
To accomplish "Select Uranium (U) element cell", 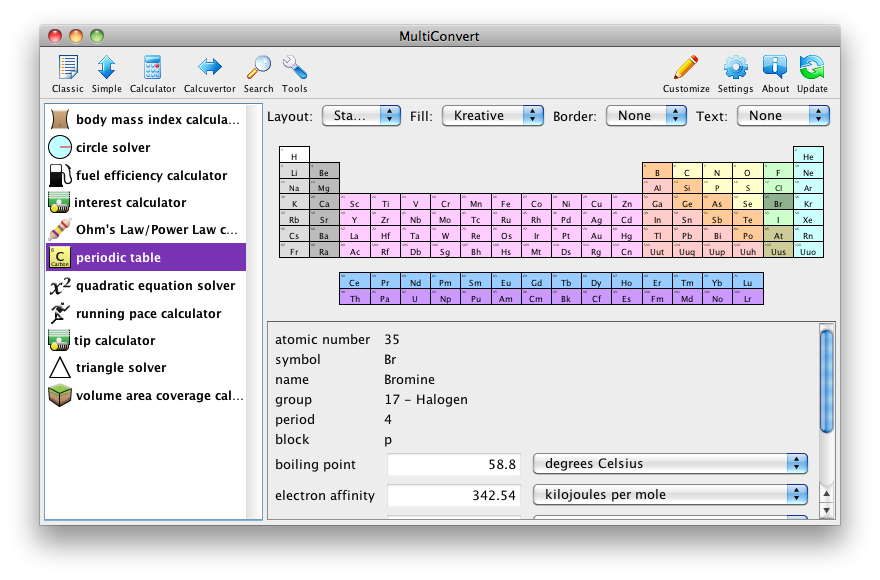I will click(415, 298).
